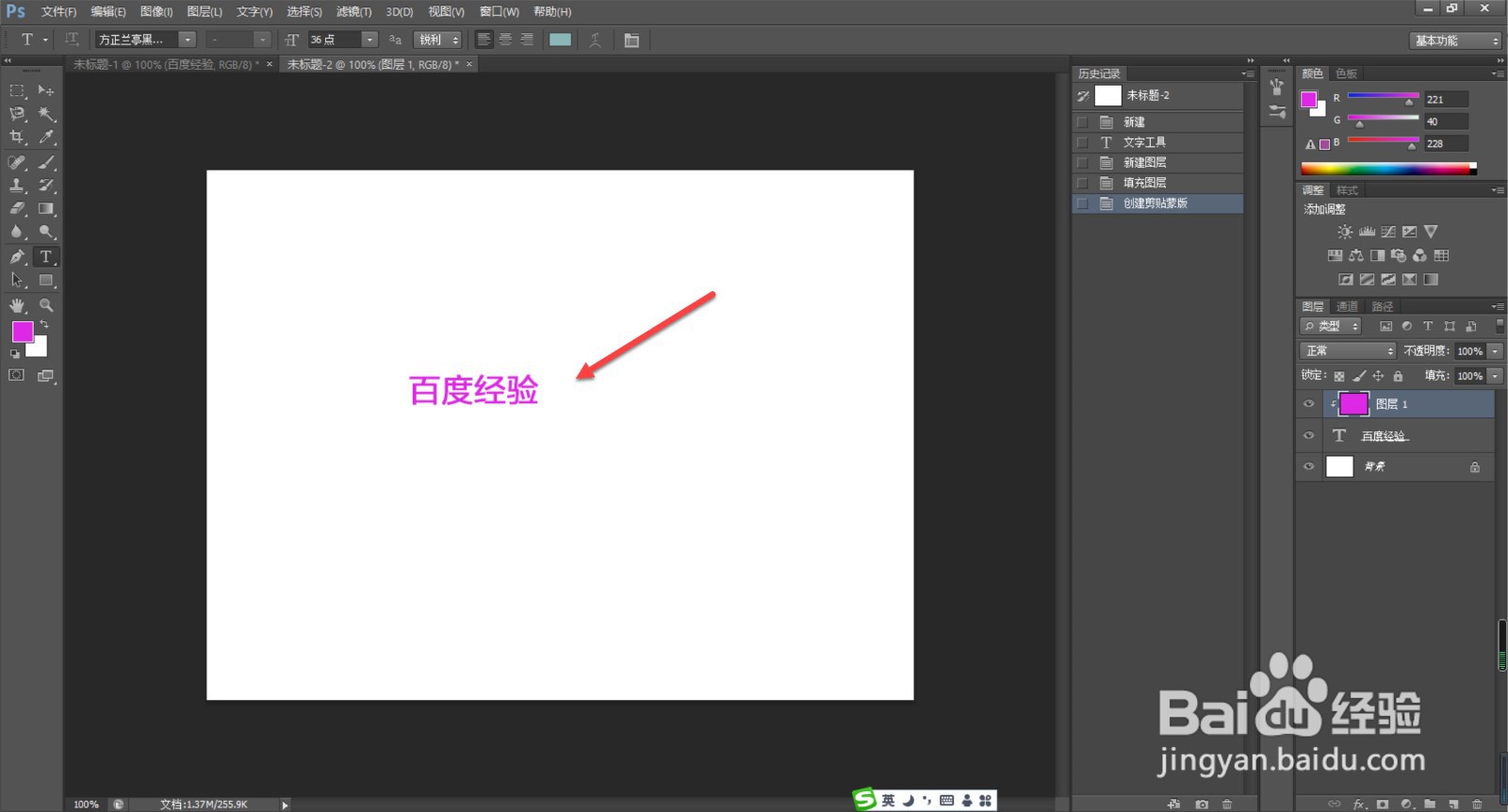1508x812 pixels.
Task: Select the Brush tool
Action: point(45,162)
